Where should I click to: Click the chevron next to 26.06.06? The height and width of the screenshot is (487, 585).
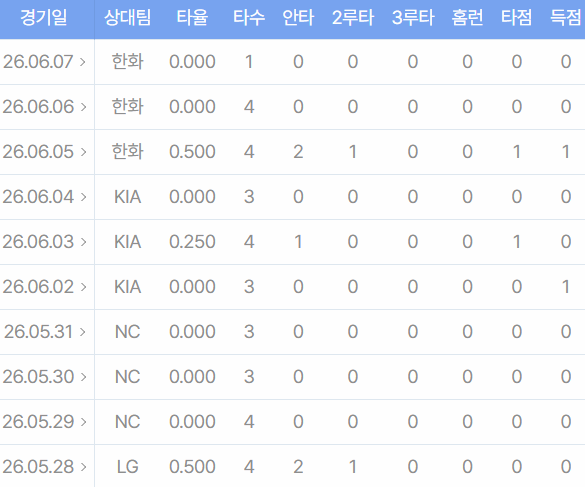point(83,107)
